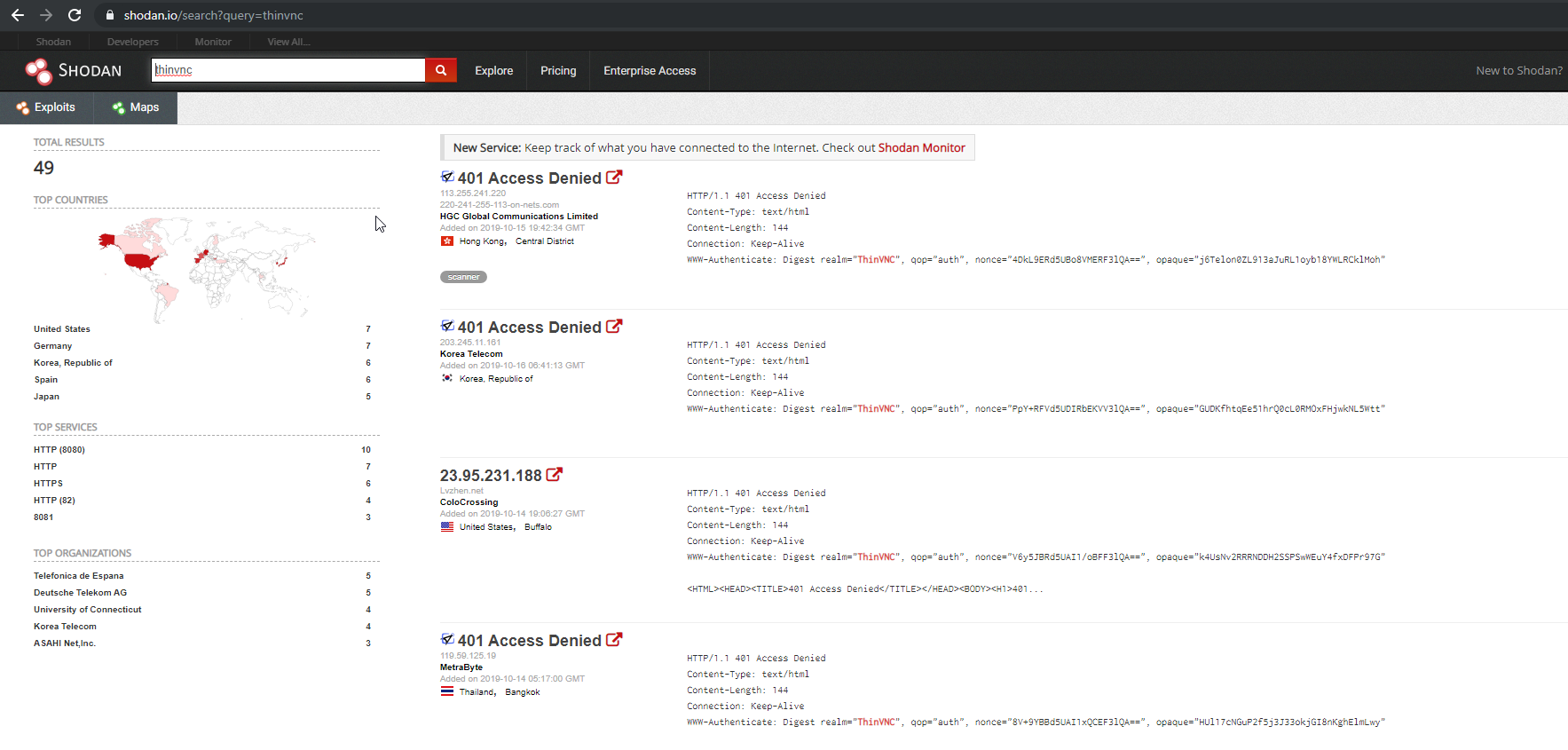Click Buffalo city link
Screen dimensions: 1568x750
538,527
